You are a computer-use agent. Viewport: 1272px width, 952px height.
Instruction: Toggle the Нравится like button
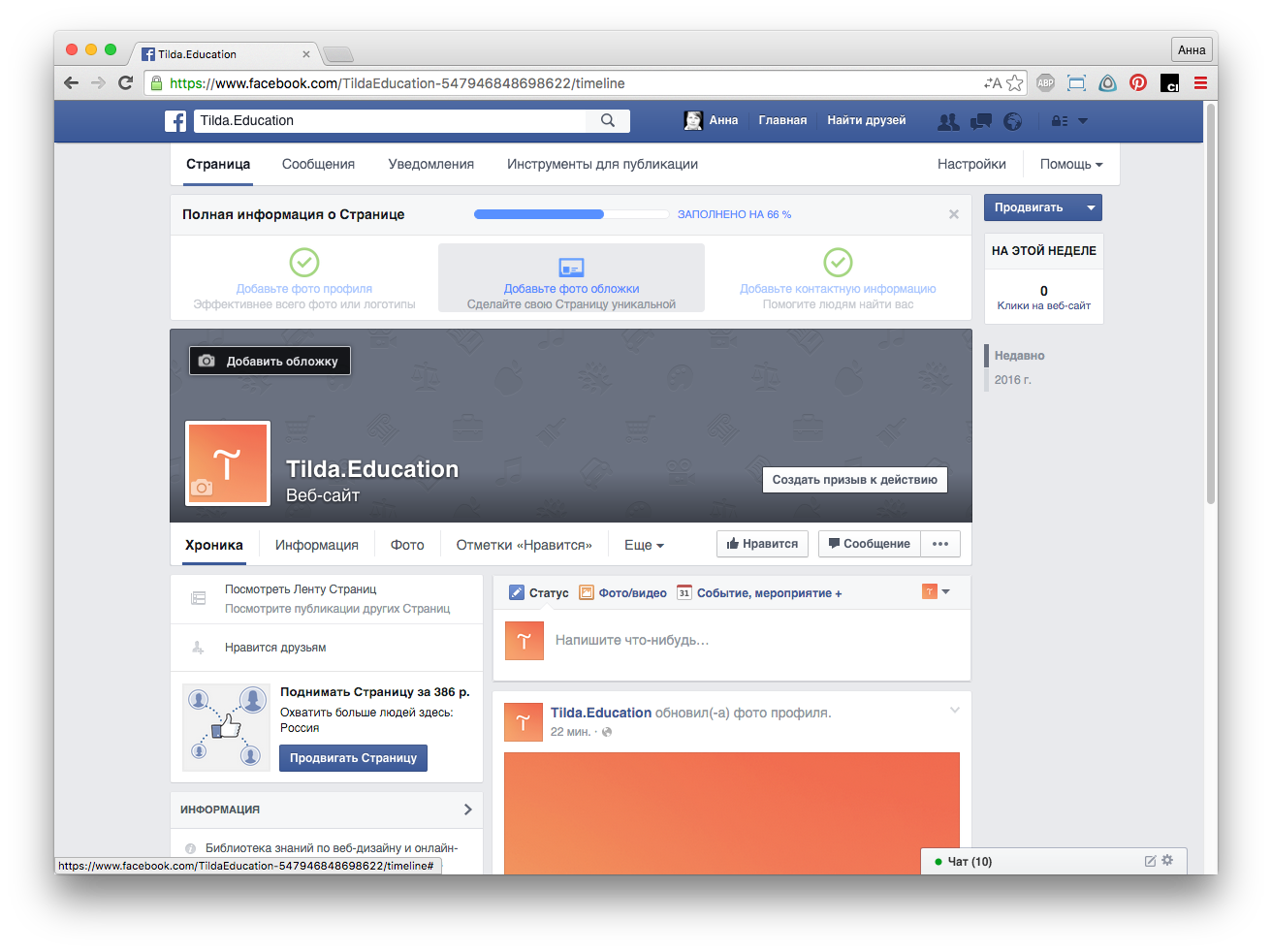[762, 544]
